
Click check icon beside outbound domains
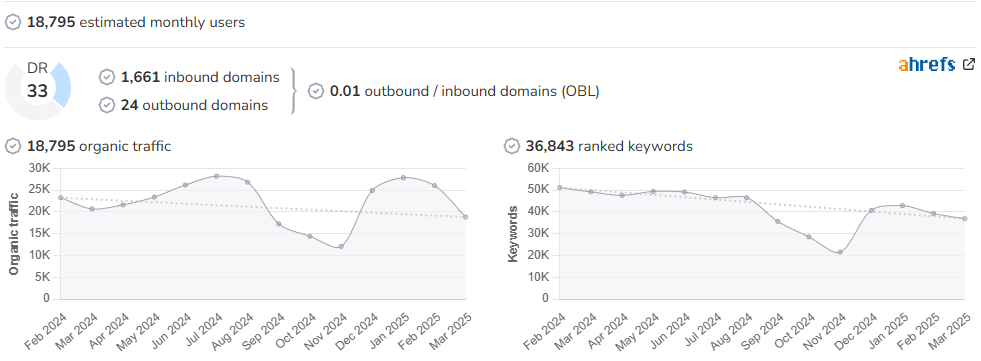click(107, 105)
